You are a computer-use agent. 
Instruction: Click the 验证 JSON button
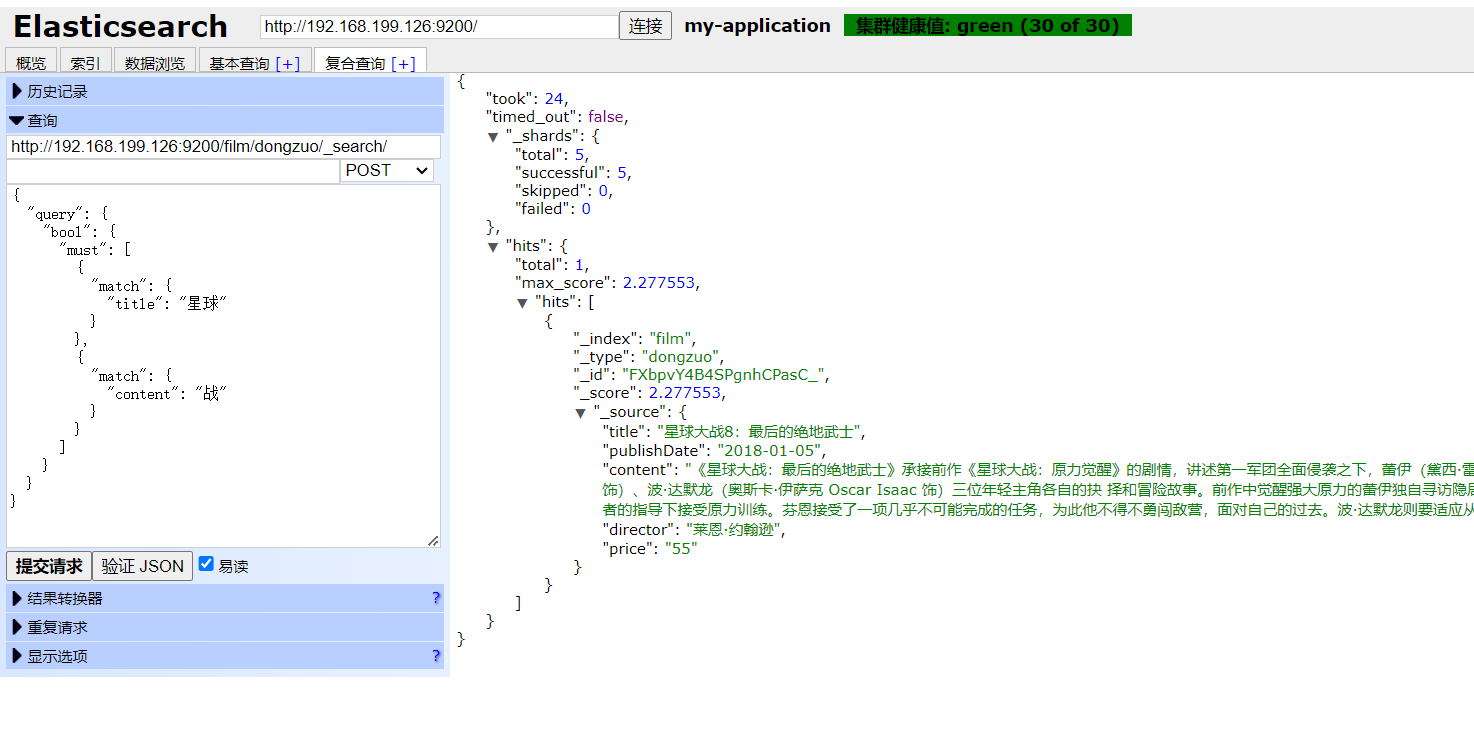(142, 566)
